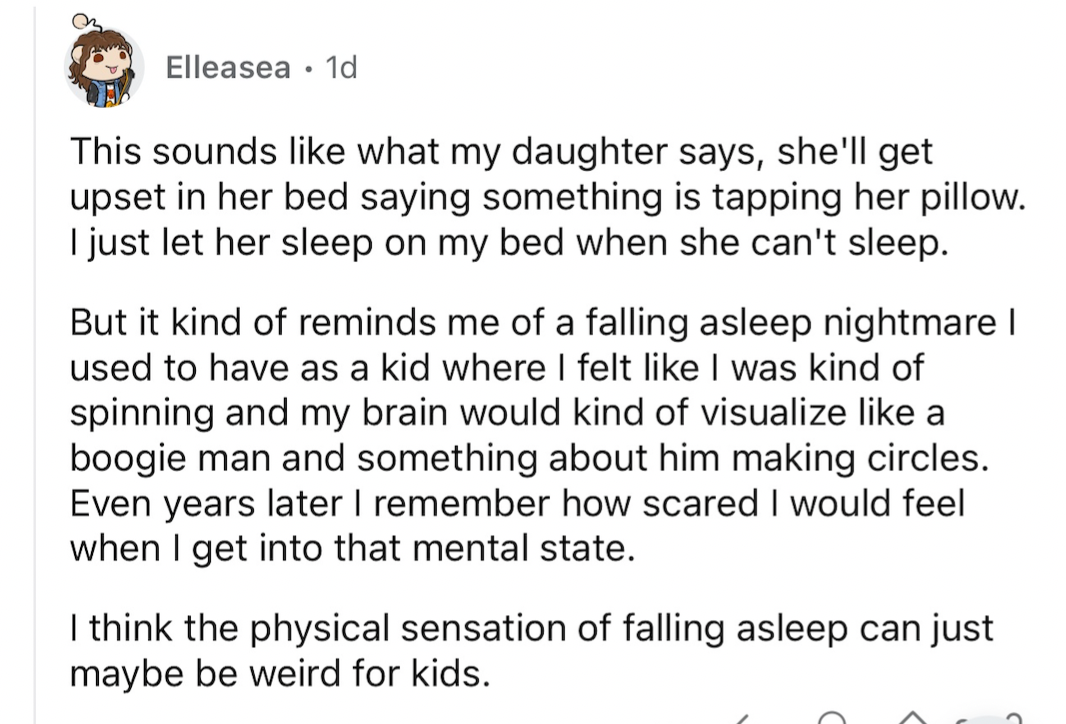Screen dimensions: 1066x724
Task: Click the line 'when I get into that mental state.'
Action: coord(352,549)
